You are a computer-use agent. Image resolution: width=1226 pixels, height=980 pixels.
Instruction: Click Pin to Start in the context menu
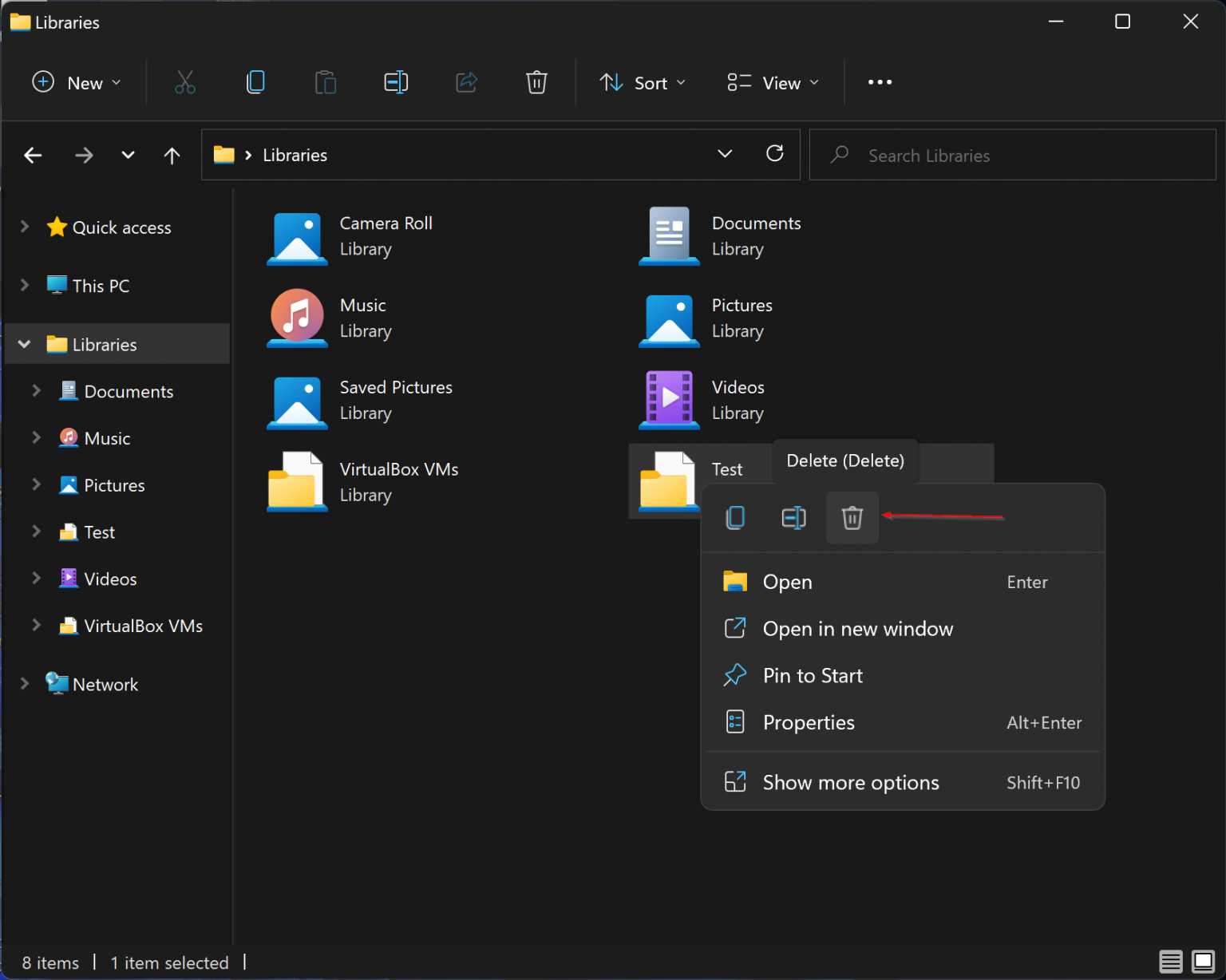812,675
